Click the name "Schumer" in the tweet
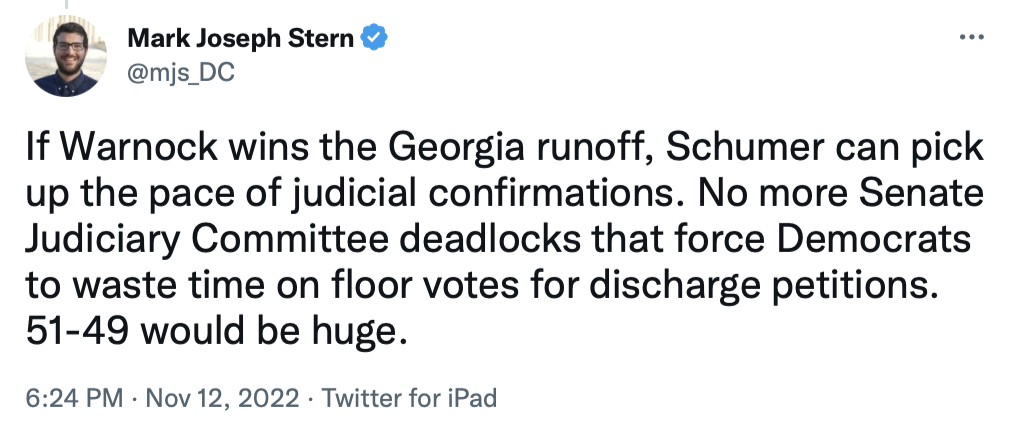Viewport: 1010px width, 424px height. (x=741, y=148)
